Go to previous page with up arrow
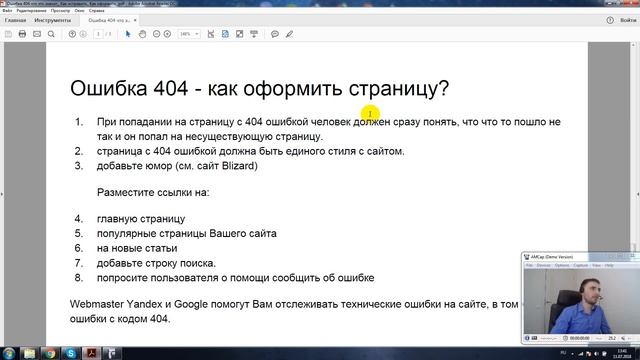The image size is (640, 360). (x=72, y=34)
